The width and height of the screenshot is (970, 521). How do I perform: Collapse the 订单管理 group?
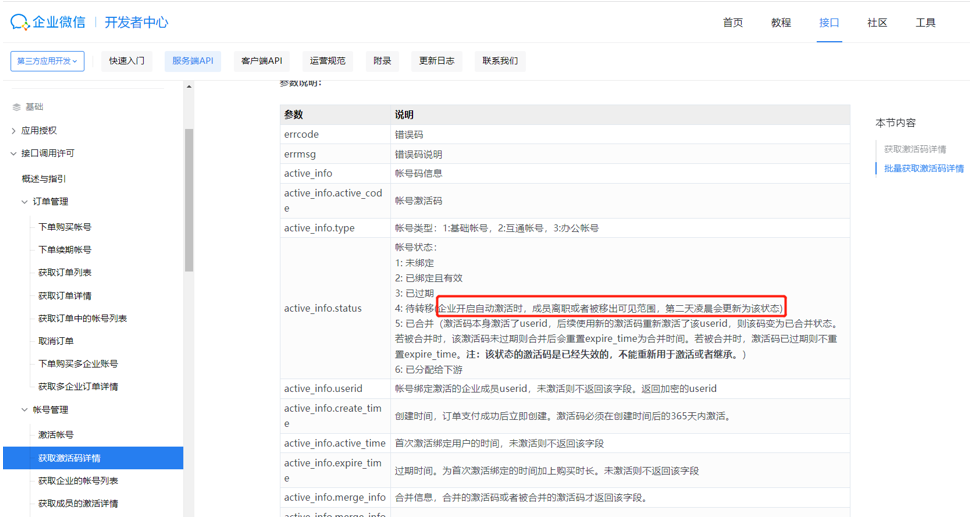point(25,202)
